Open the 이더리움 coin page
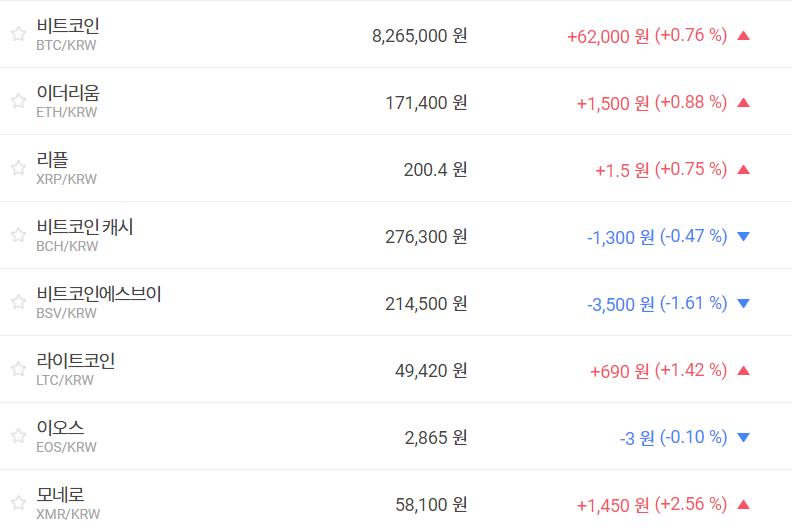792x528 pixels. (68, 93)
